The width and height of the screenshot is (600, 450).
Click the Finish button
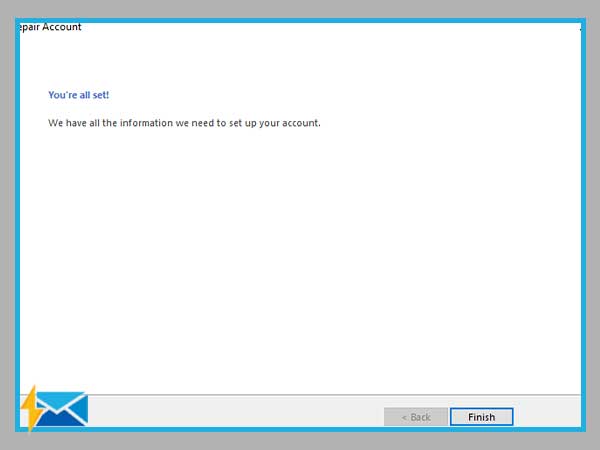tap(481, 417)
